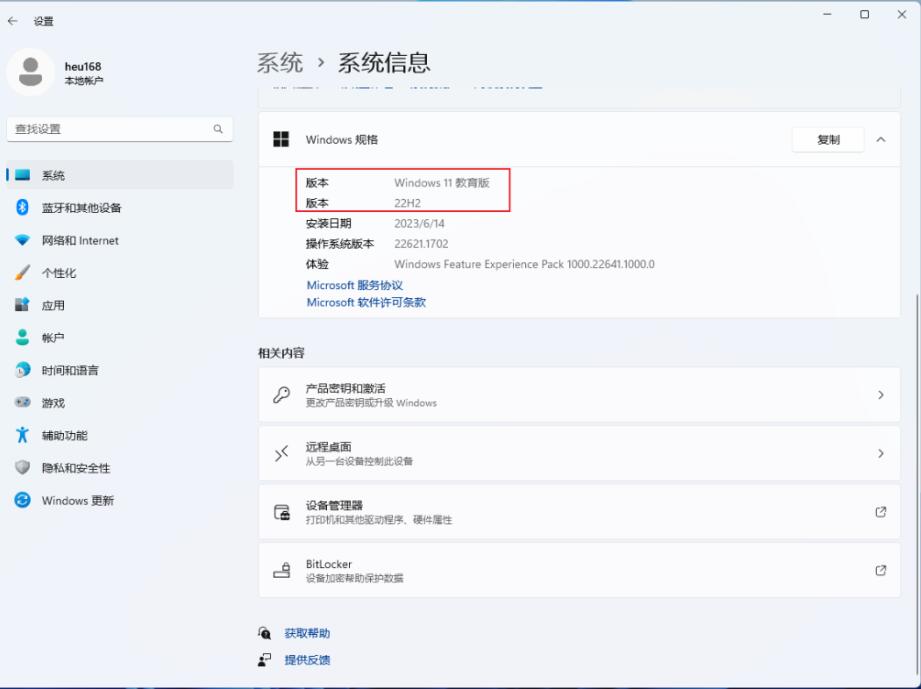Click the Windows Feature Experience Pack text
This screenshot has width=921, height=689.
point(524,264)
